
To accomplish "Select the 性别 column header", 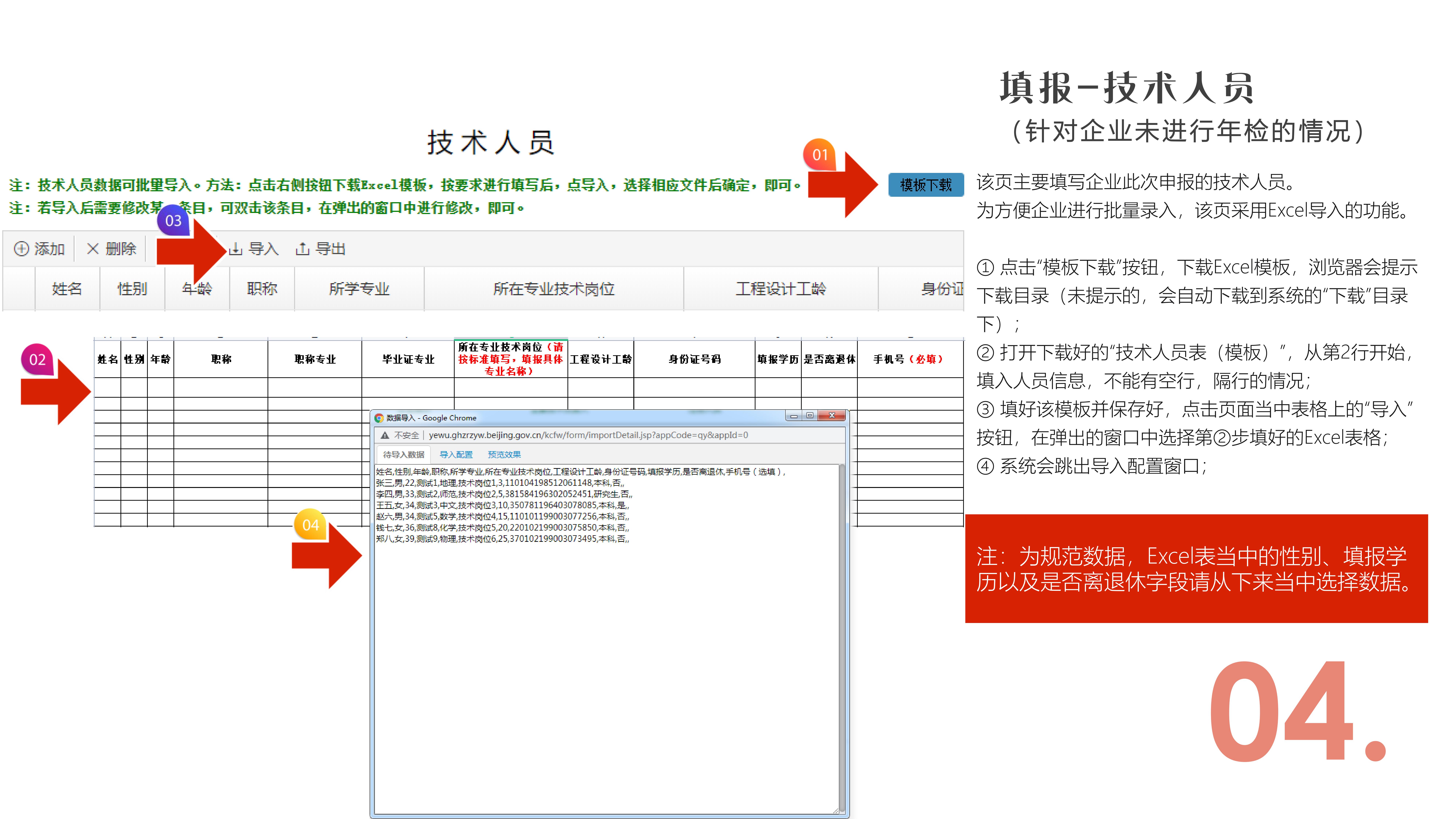I will [x=132, y=289].
